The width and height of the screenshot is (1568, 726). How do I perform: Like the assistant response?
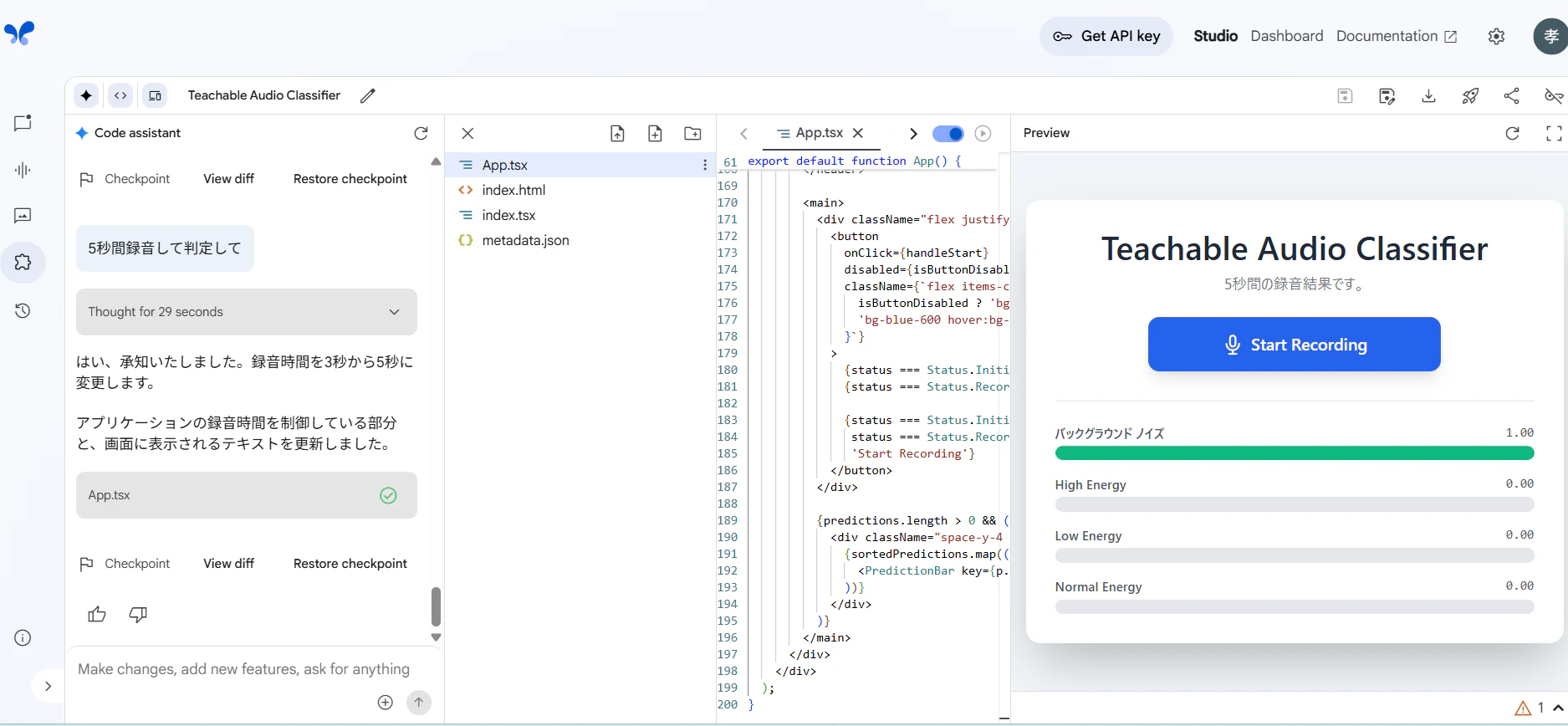97,615
